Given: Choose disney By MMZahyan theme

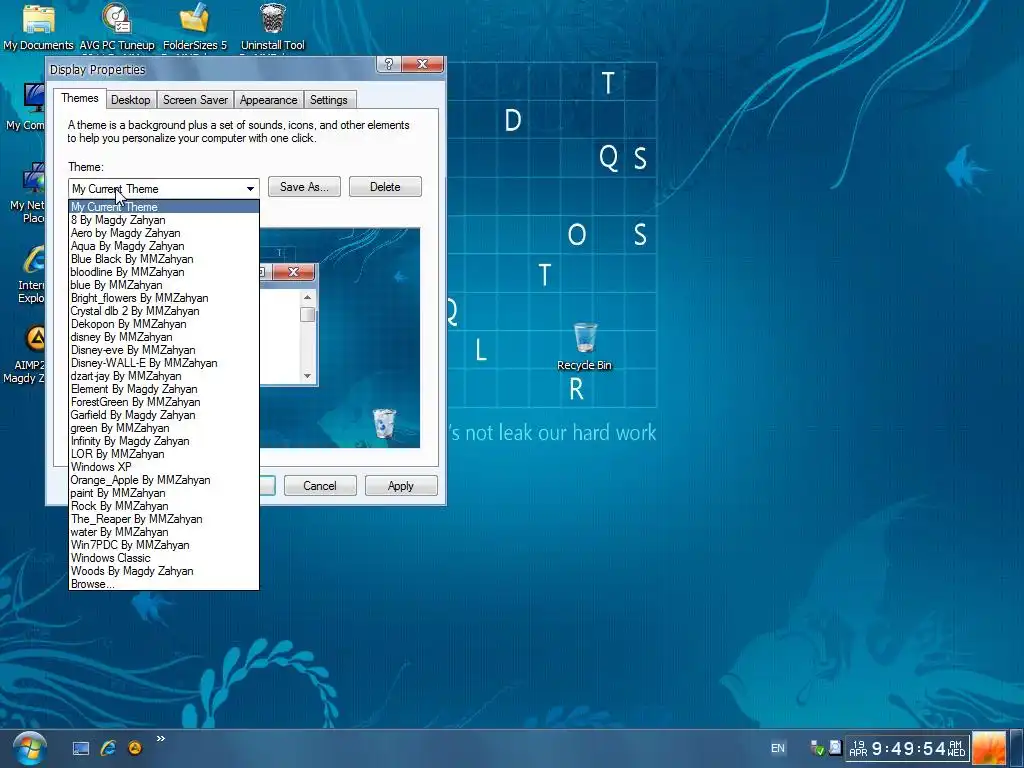Looking at the screenshot, I should (x=164, y=337).
